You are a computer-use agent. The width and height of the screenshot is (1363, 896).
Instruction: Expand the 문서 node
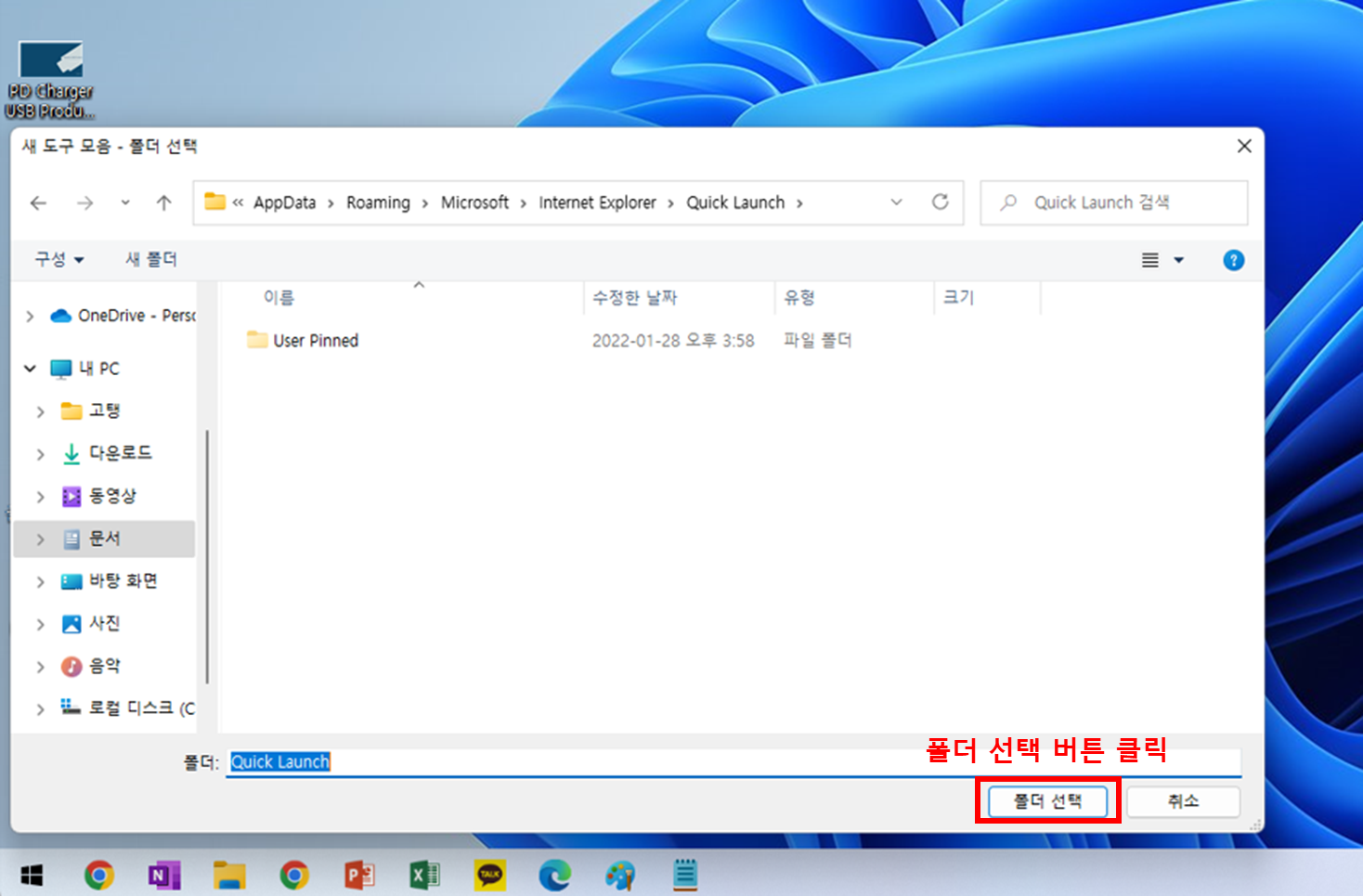[x=40, y=539]
